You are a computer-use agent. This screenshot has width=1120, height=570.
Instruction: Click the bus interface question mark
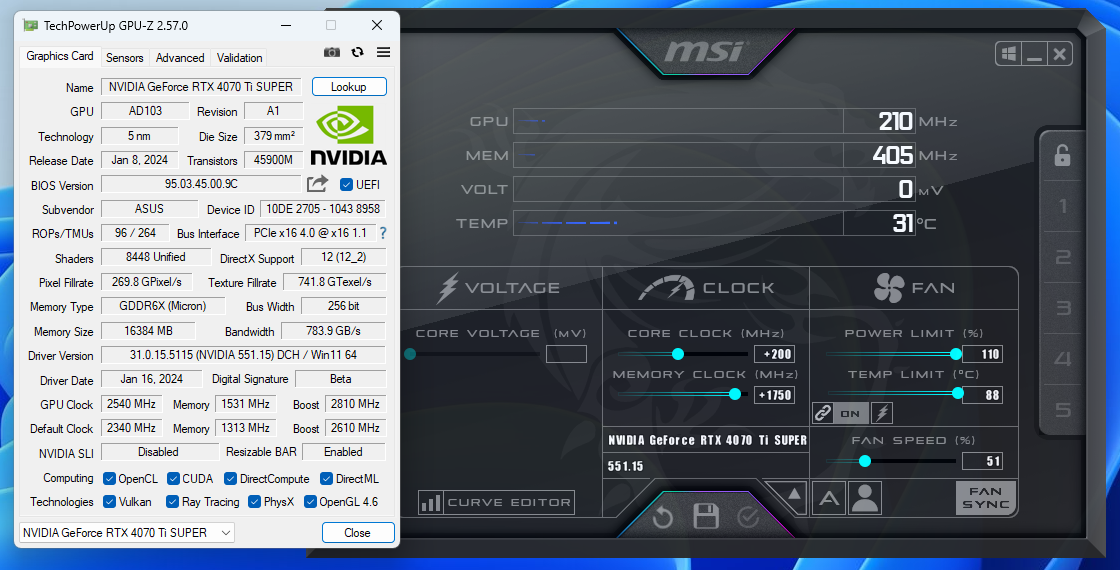point(383,233)
